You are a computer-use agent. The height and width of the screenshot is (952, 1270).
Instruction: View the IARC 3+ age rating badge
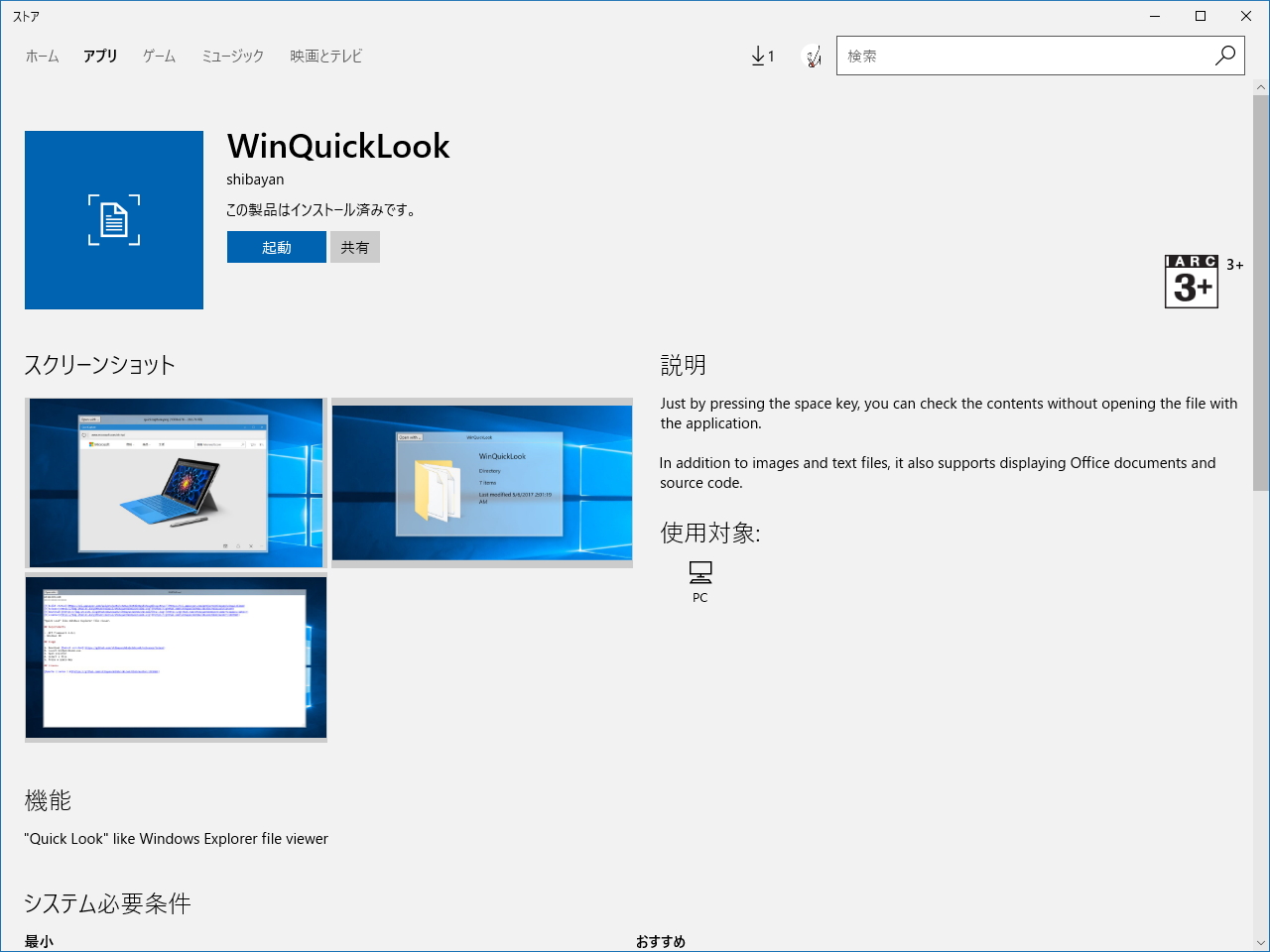tap(1191, 281)
